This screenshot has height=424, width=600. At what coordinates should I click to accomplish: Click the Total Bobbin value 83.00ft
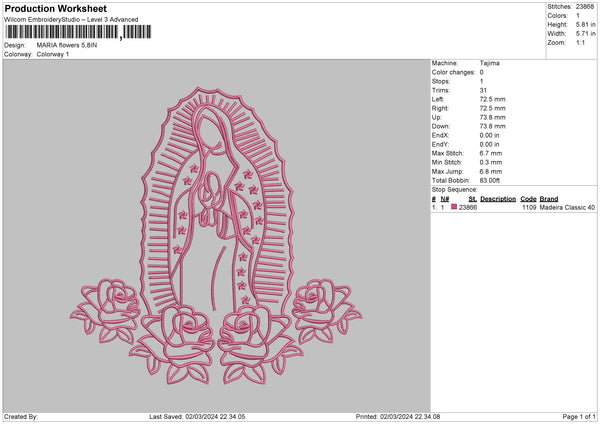(490, 180)
